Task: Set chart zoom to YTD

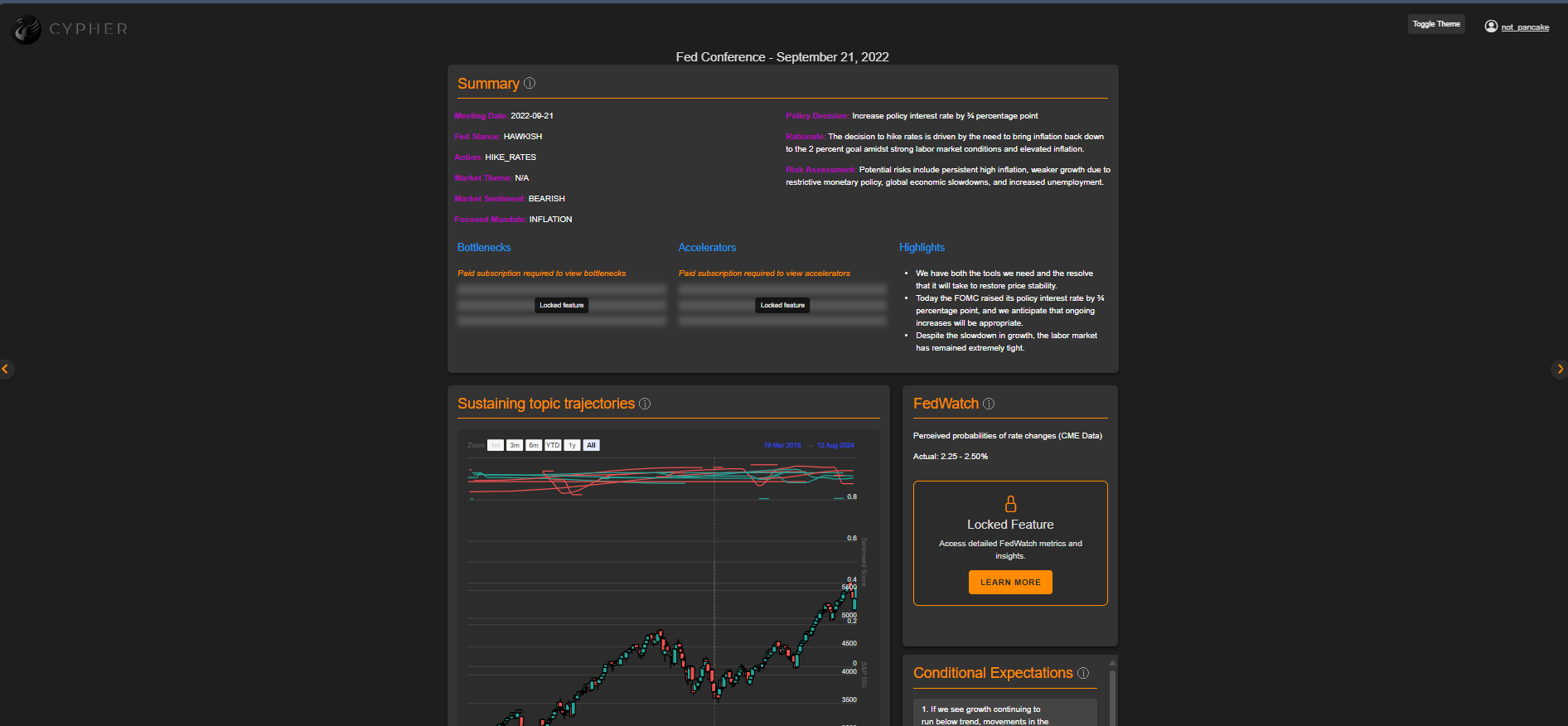Action: (x=553, y=445)
